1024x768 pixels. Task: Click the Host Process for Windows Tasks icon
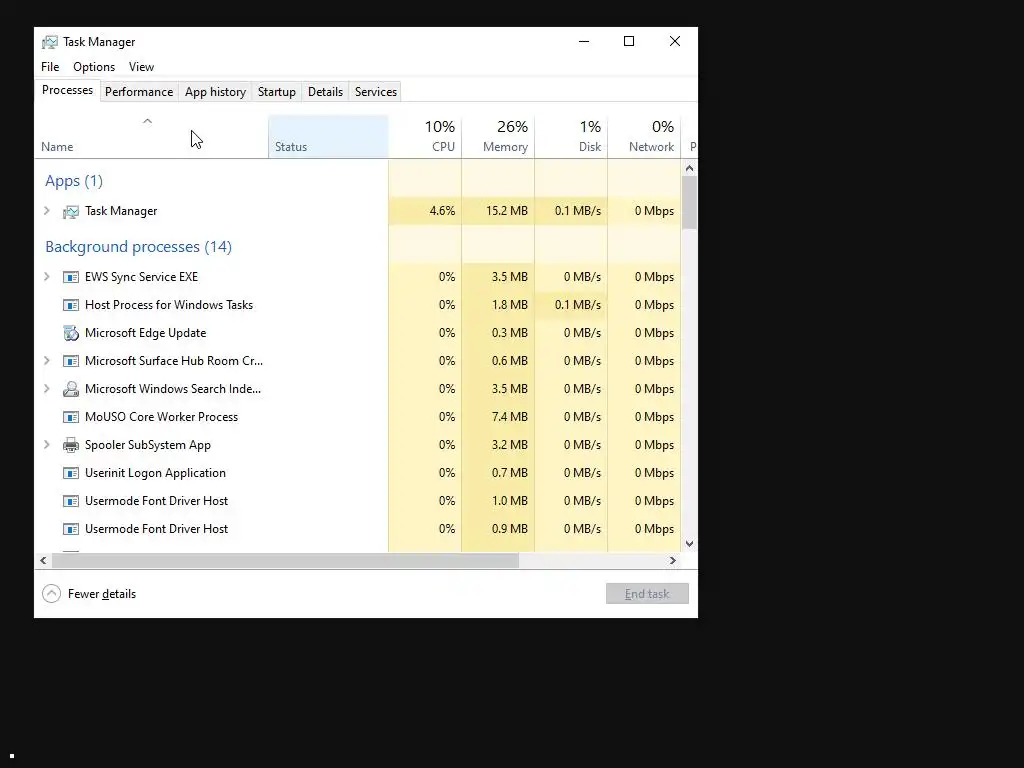[71, 305]
